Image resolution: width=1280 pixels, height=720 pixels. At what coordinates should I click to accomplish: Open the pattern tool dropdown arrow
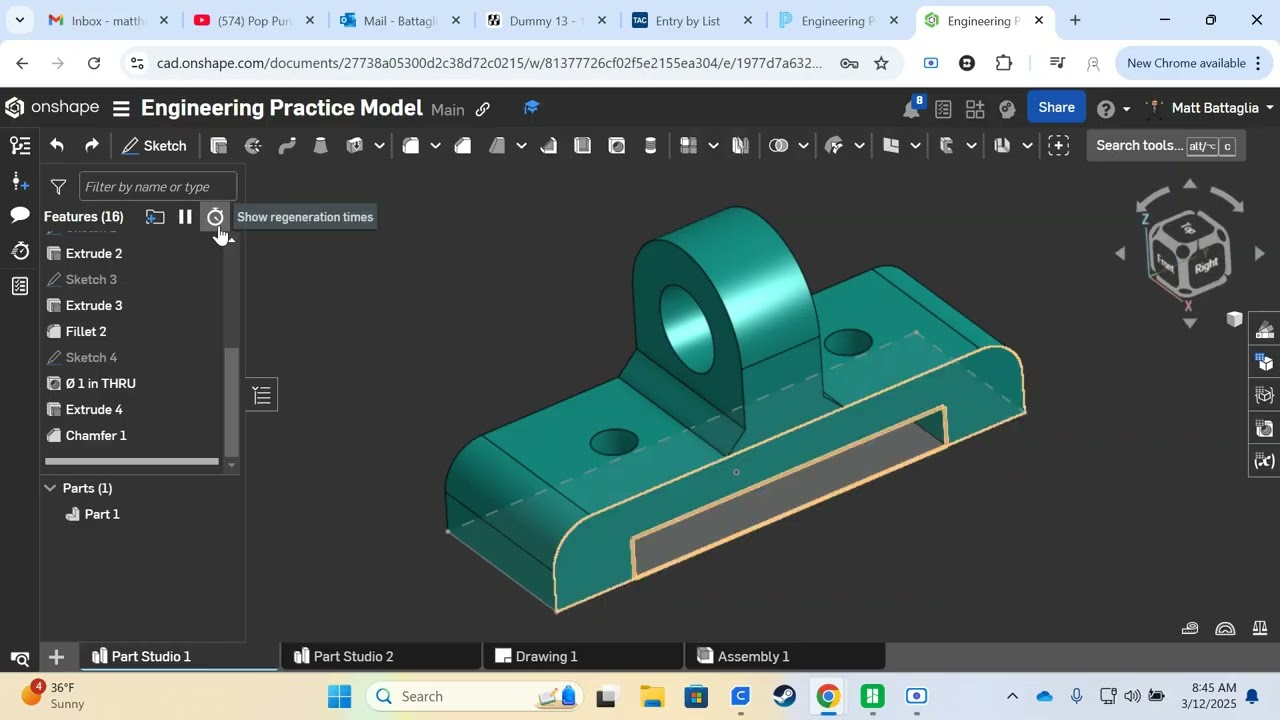point(713,146)
